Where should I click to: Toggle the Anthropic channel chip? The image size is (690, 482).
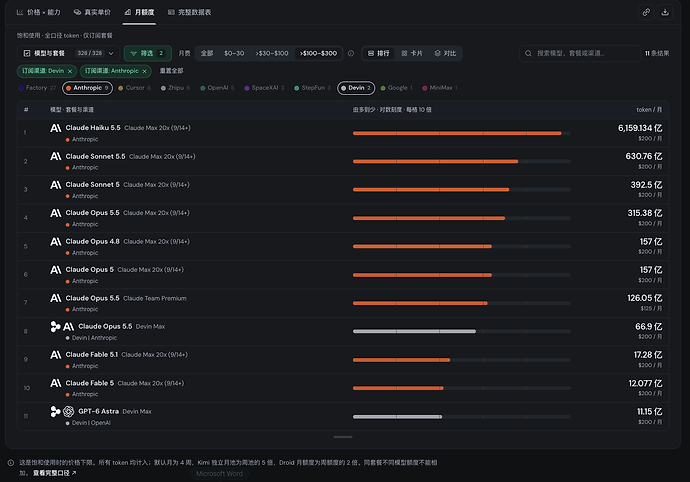click(87, 88)
